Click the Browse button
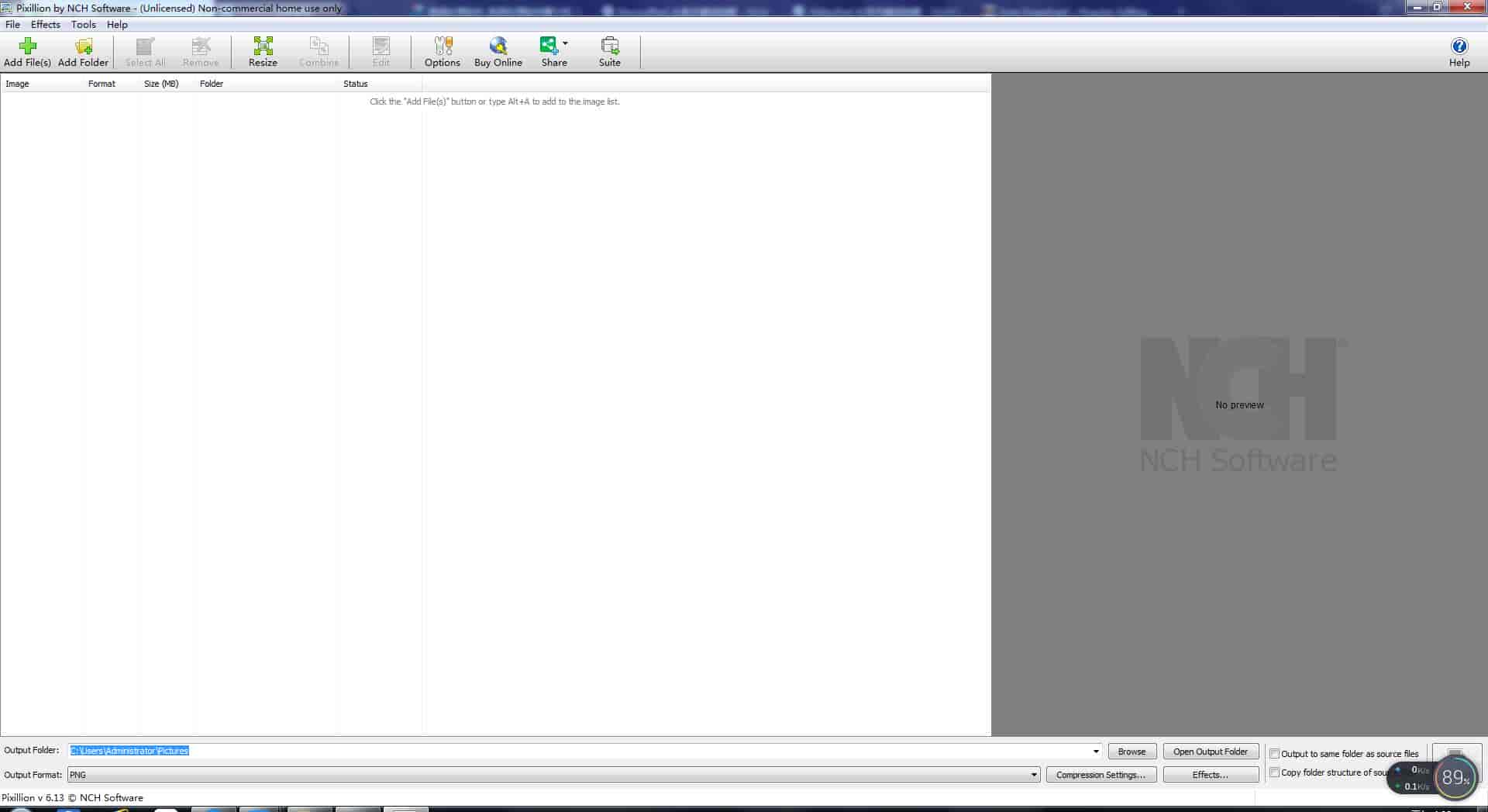This screenshot has height=812, width=1488. [x=1131, y=752]
